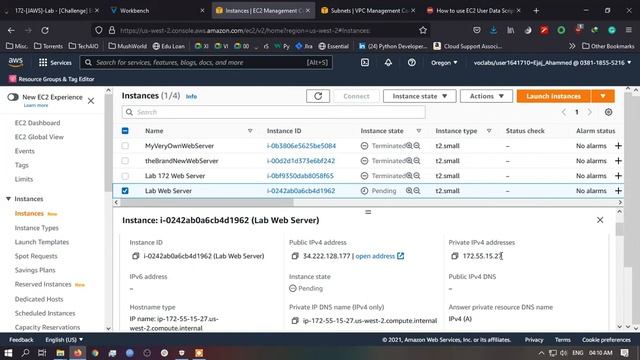Copy the Instance ID in details panel
The width and height of the screenshot is (640, 360).
(136, 256)
